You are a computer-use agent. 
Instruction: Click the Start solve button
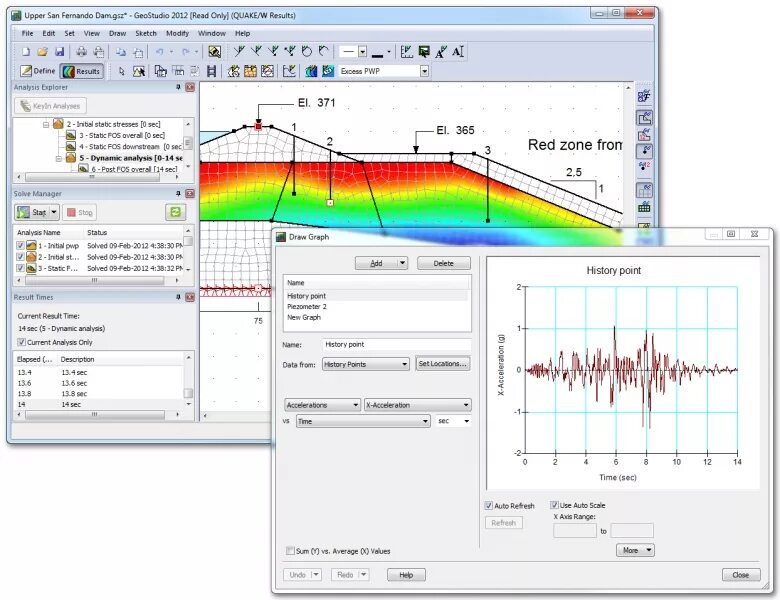(31, 212)
